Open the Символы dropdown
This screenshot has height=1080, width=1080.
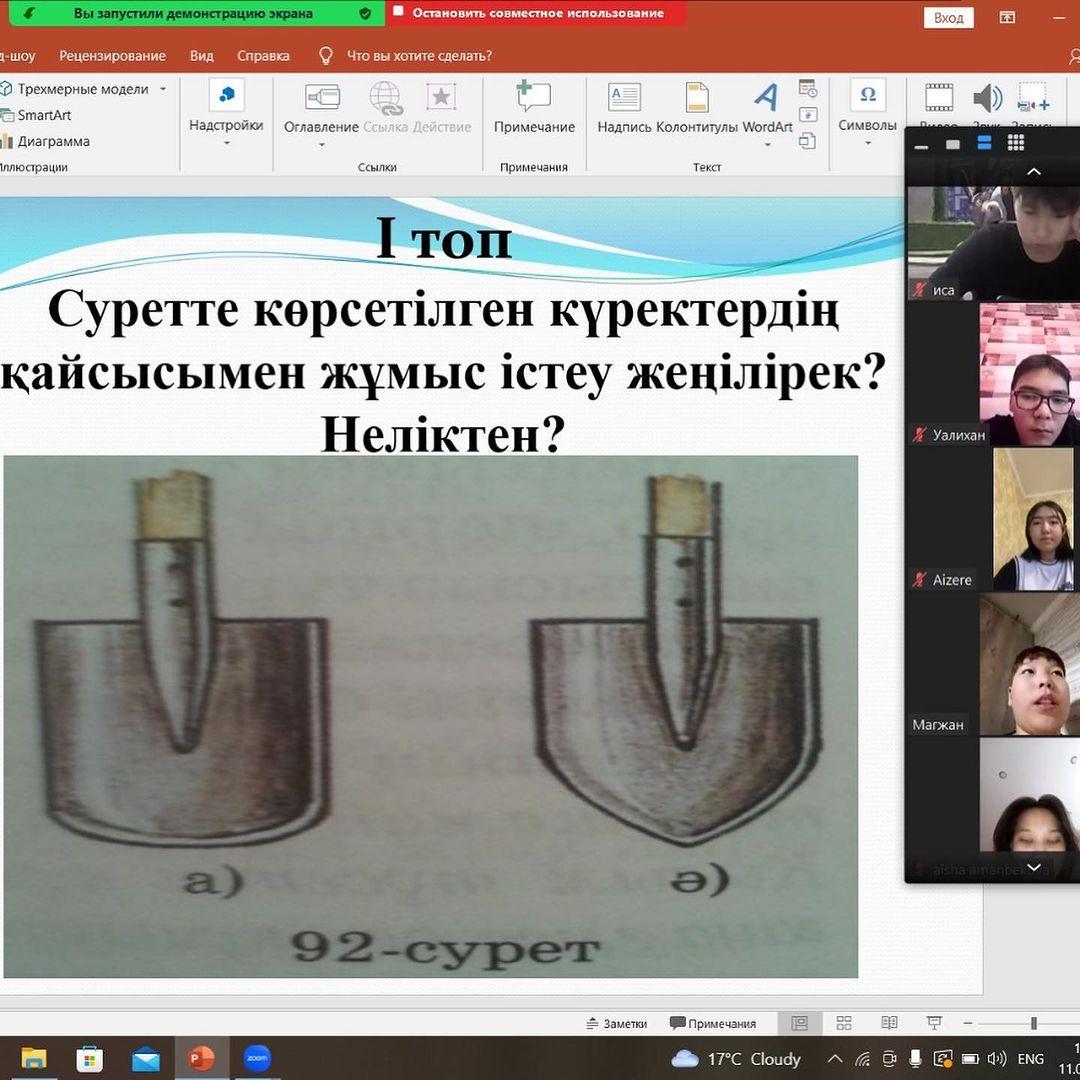tap(867, 108)
